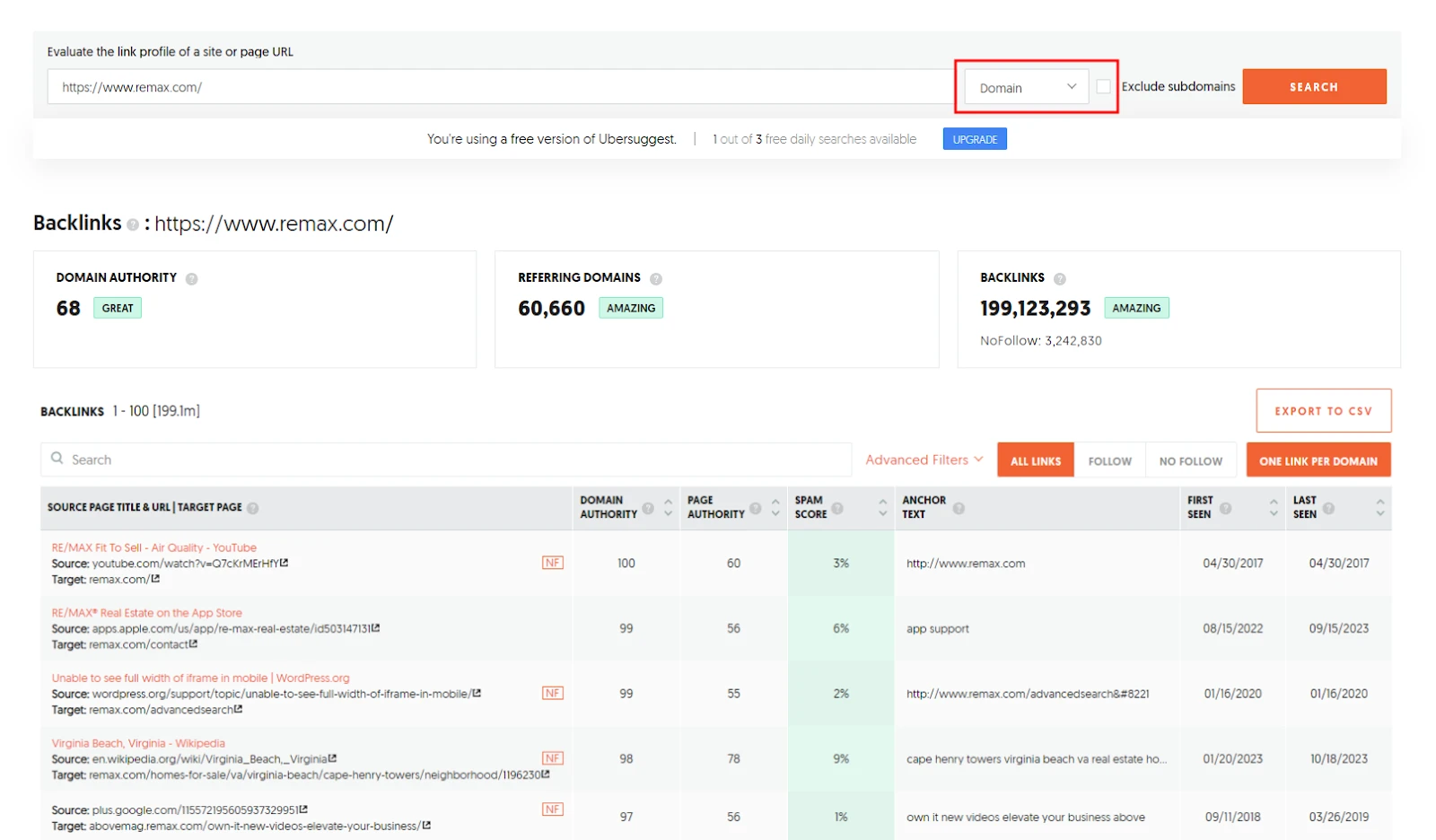The width and height of the screenshot is (1436, 840).
Task: Sort table using Domain Authority column arrows
Action: click(668, 508)
